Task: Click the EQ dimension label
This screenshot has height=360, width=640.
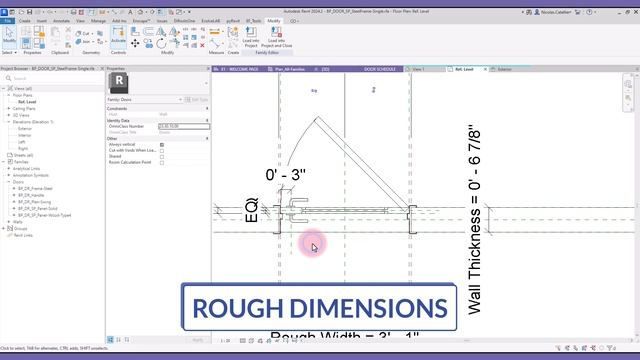Action: click(x=252, y=210)
